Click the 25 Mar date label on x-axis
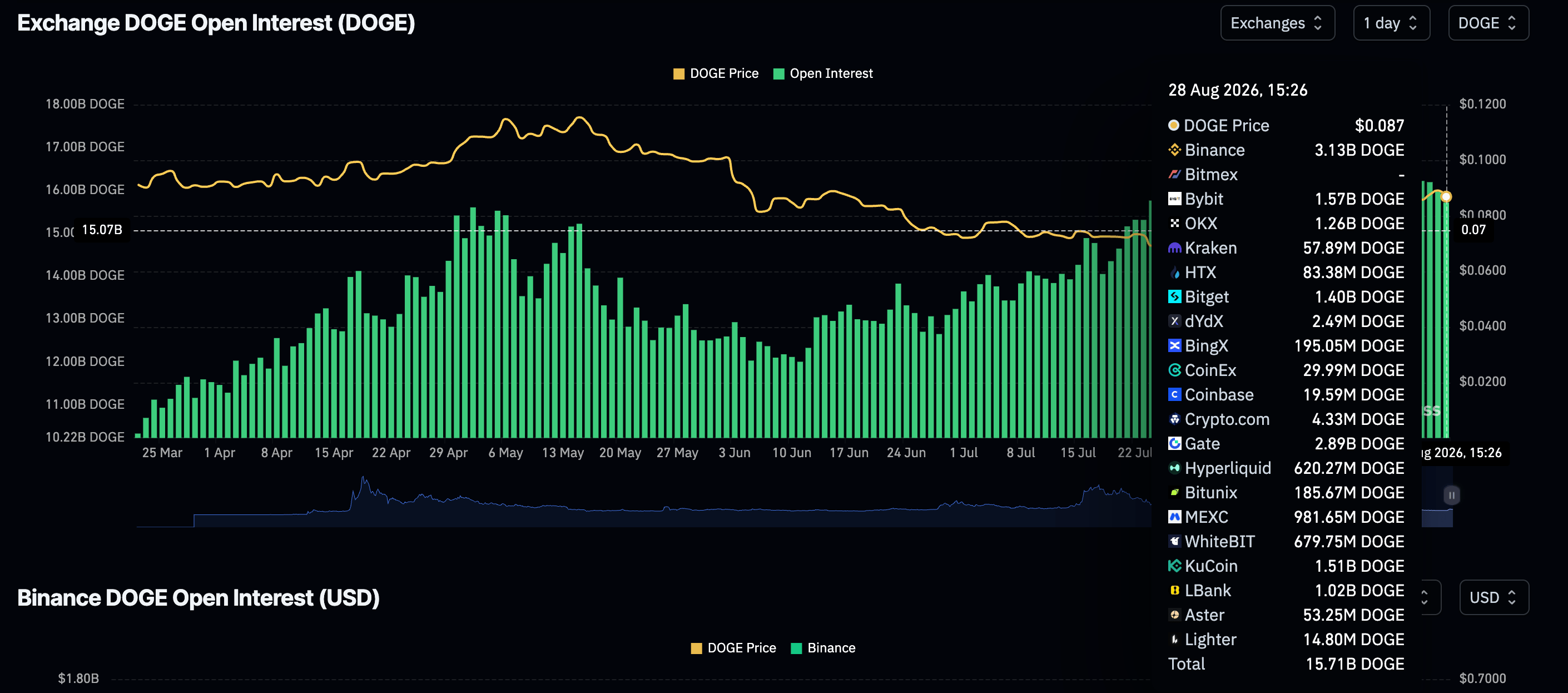Screen dimensions: 1568x693 [x=162, y=453]
